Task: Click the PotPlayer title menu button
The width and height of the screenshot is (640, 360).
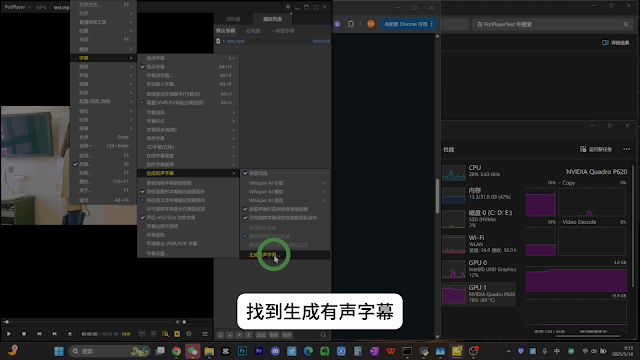Action: tap(18, 7)
